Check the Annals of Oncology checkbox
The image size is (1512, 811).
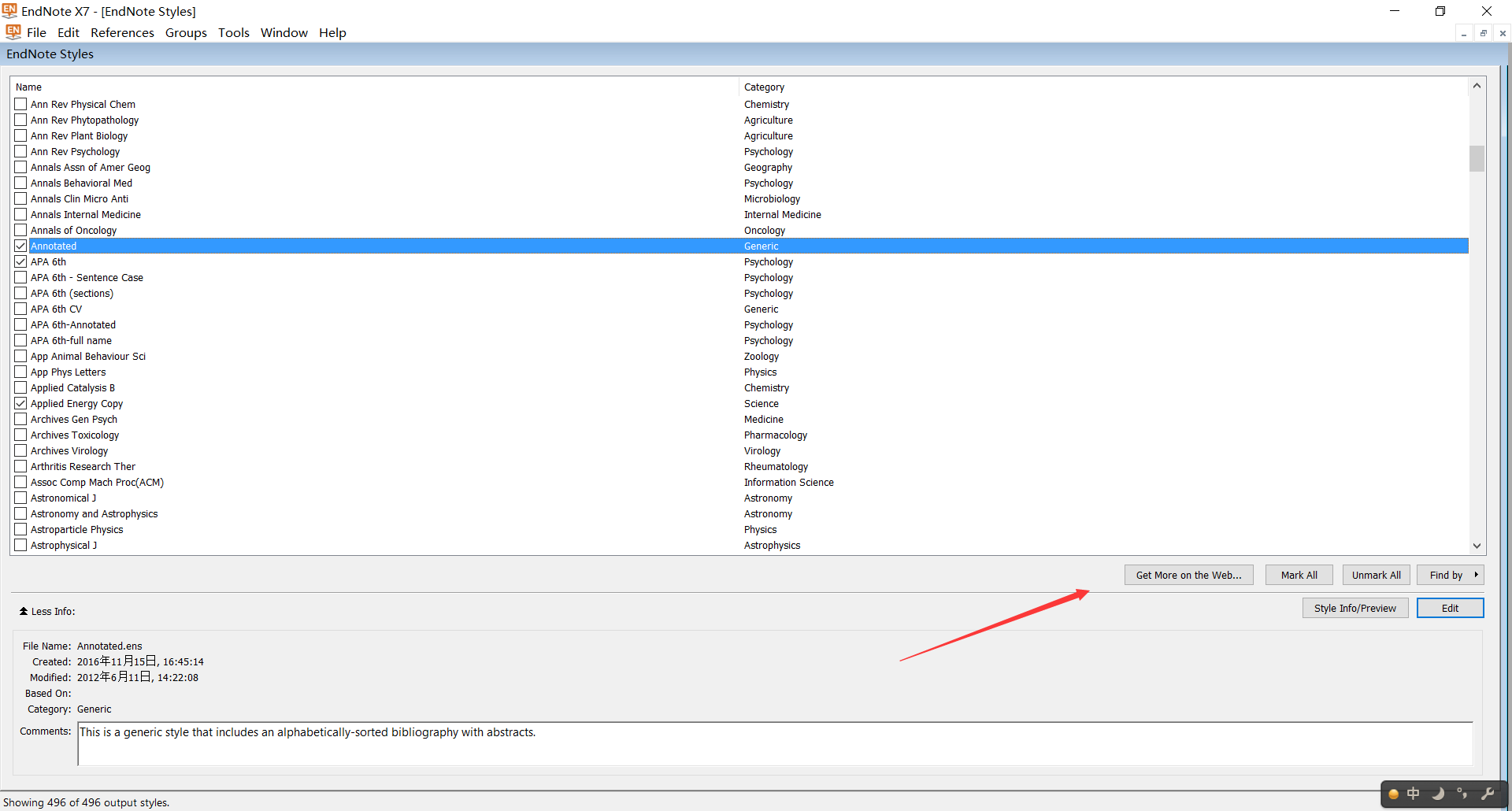[x=20, y=230]
